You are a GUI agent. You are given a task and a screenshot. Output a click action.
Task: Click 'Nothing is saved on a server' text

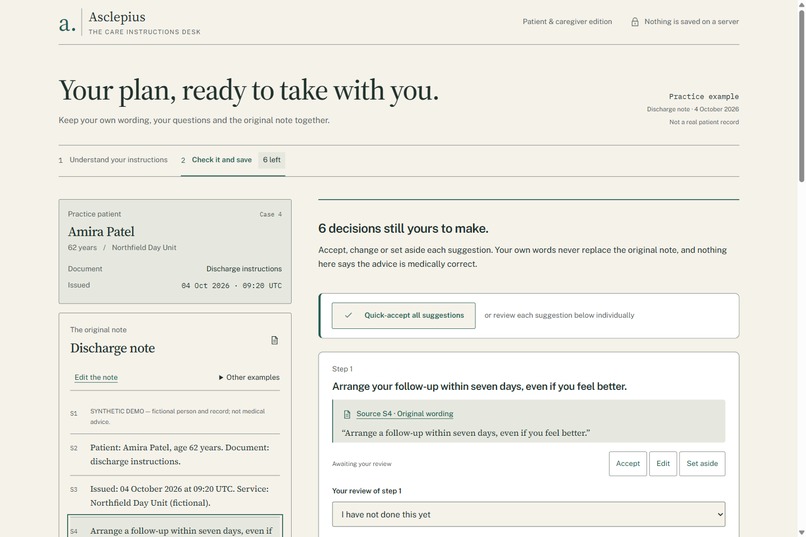(691, 22)
